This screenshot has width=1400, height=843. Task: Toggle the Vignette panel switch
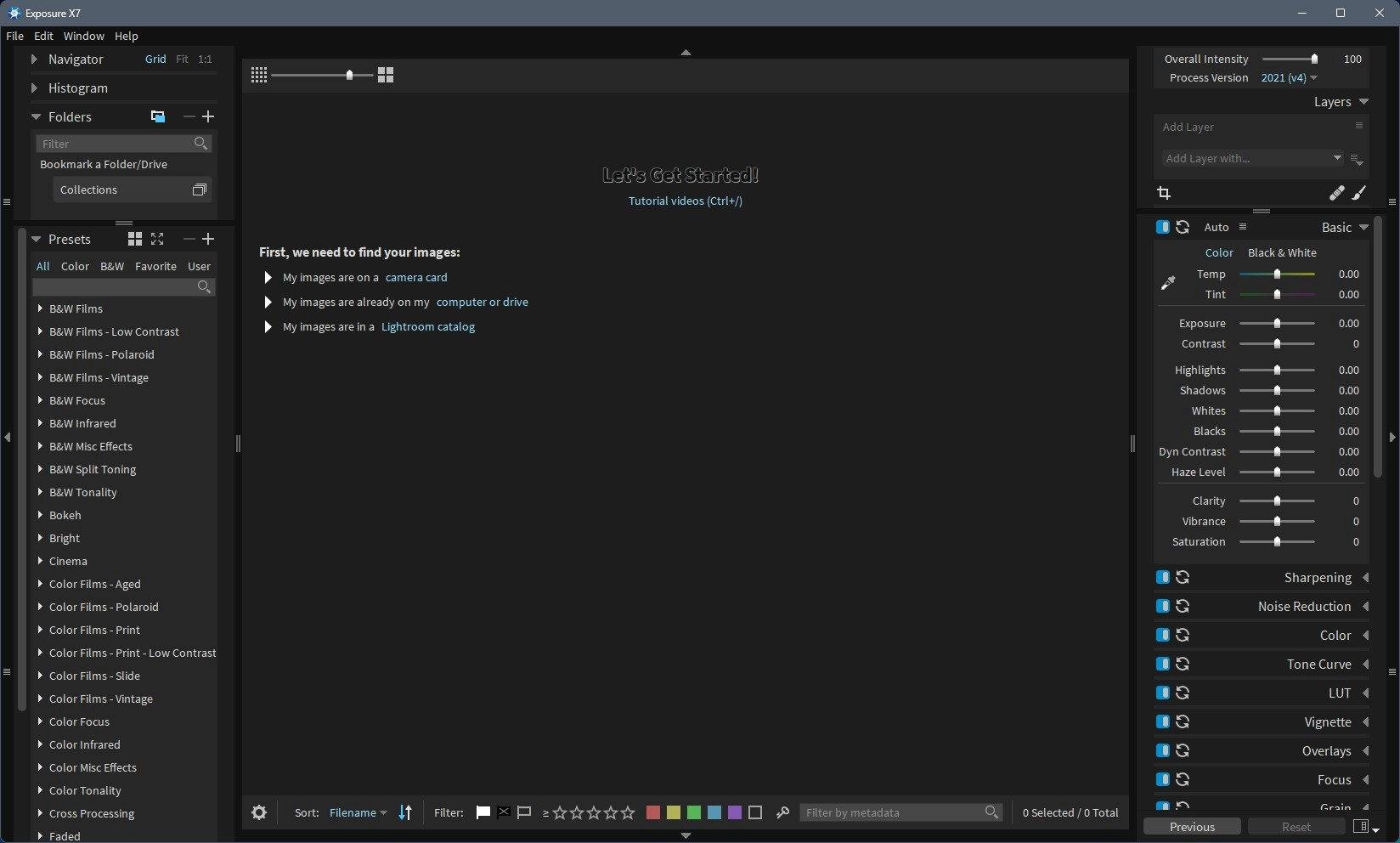coord(1162,721)
